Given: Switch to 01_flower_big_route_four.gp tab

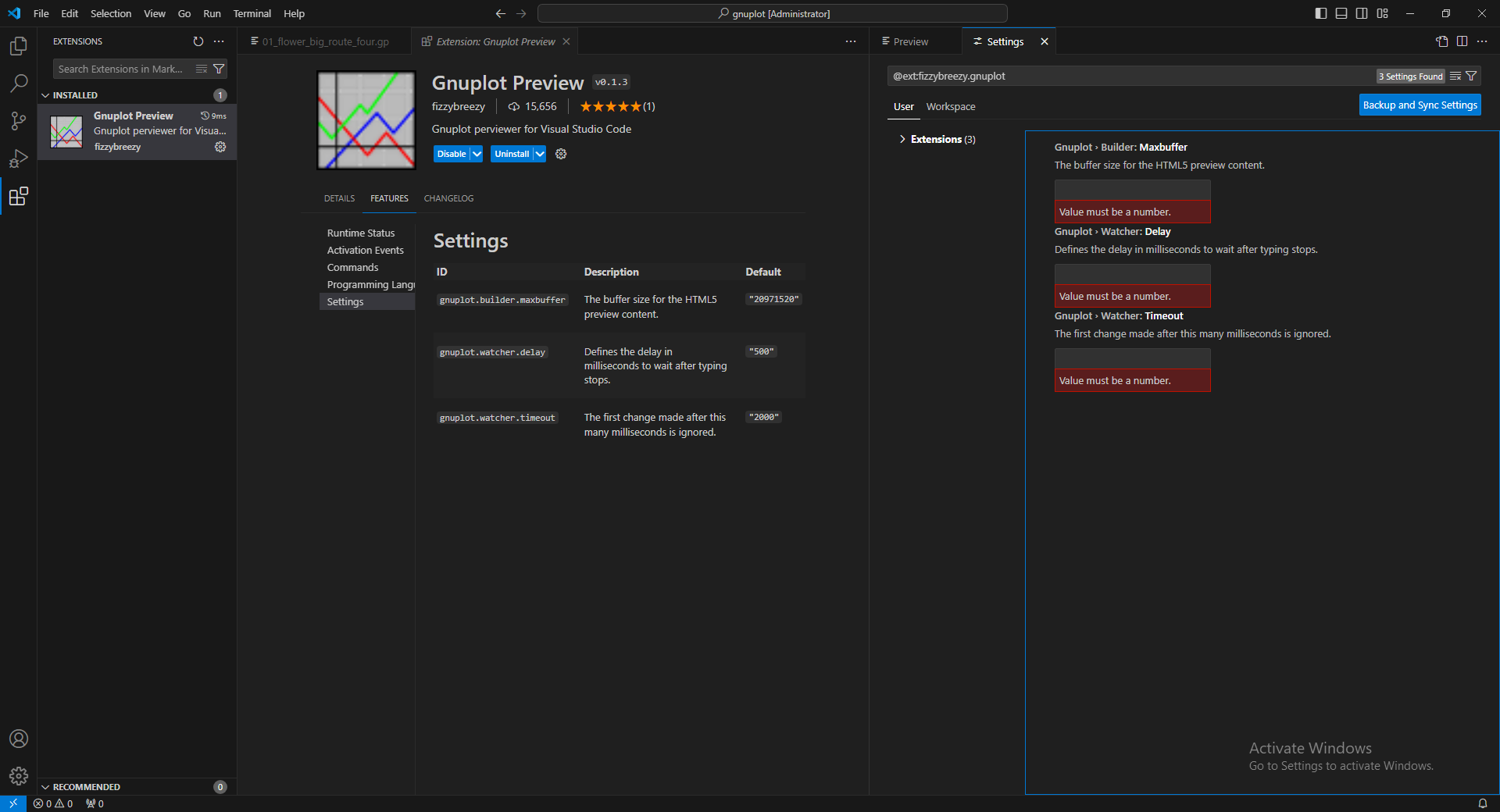Looking at the screenshot, I should click(325, 41).
